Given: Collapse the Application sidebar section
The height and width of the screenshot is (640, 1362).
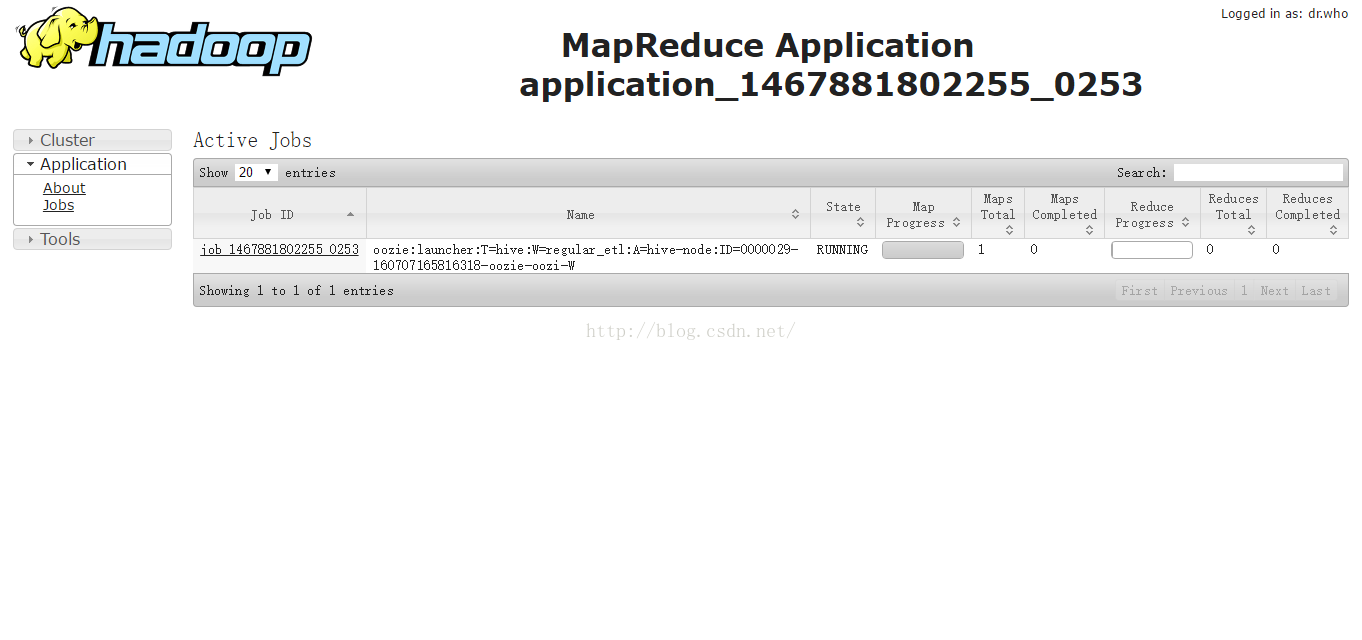Looking at the screenshot, I should coord(92,164).
